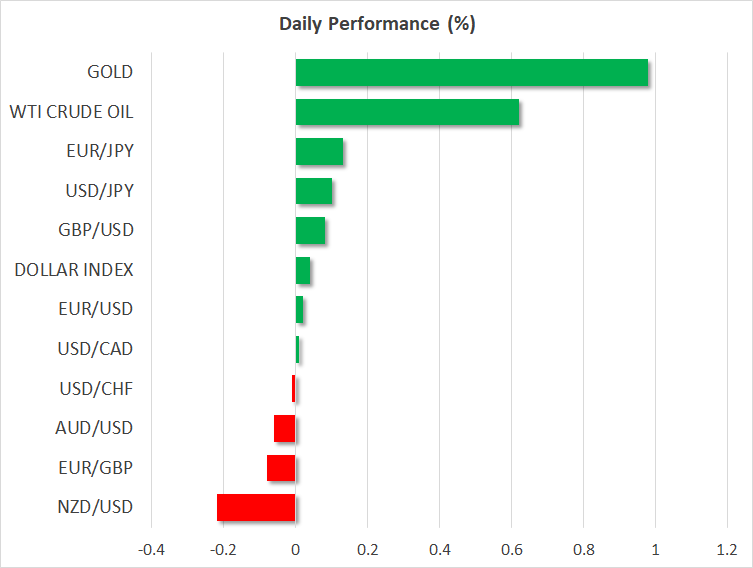Click the EUR/USD category label
753x568 pixels.
coord(95,309)
